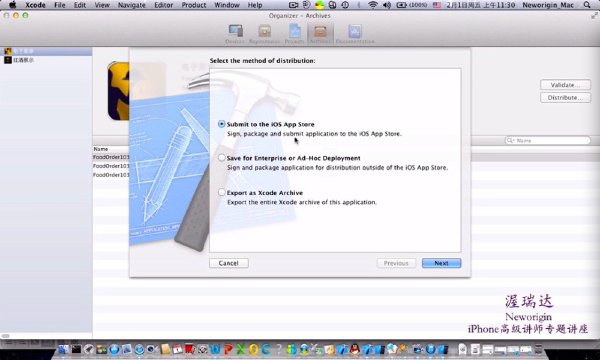The height and width of the screenshot is (360, 600).
Task: Open the View menu
Action: tap(102, 5)
